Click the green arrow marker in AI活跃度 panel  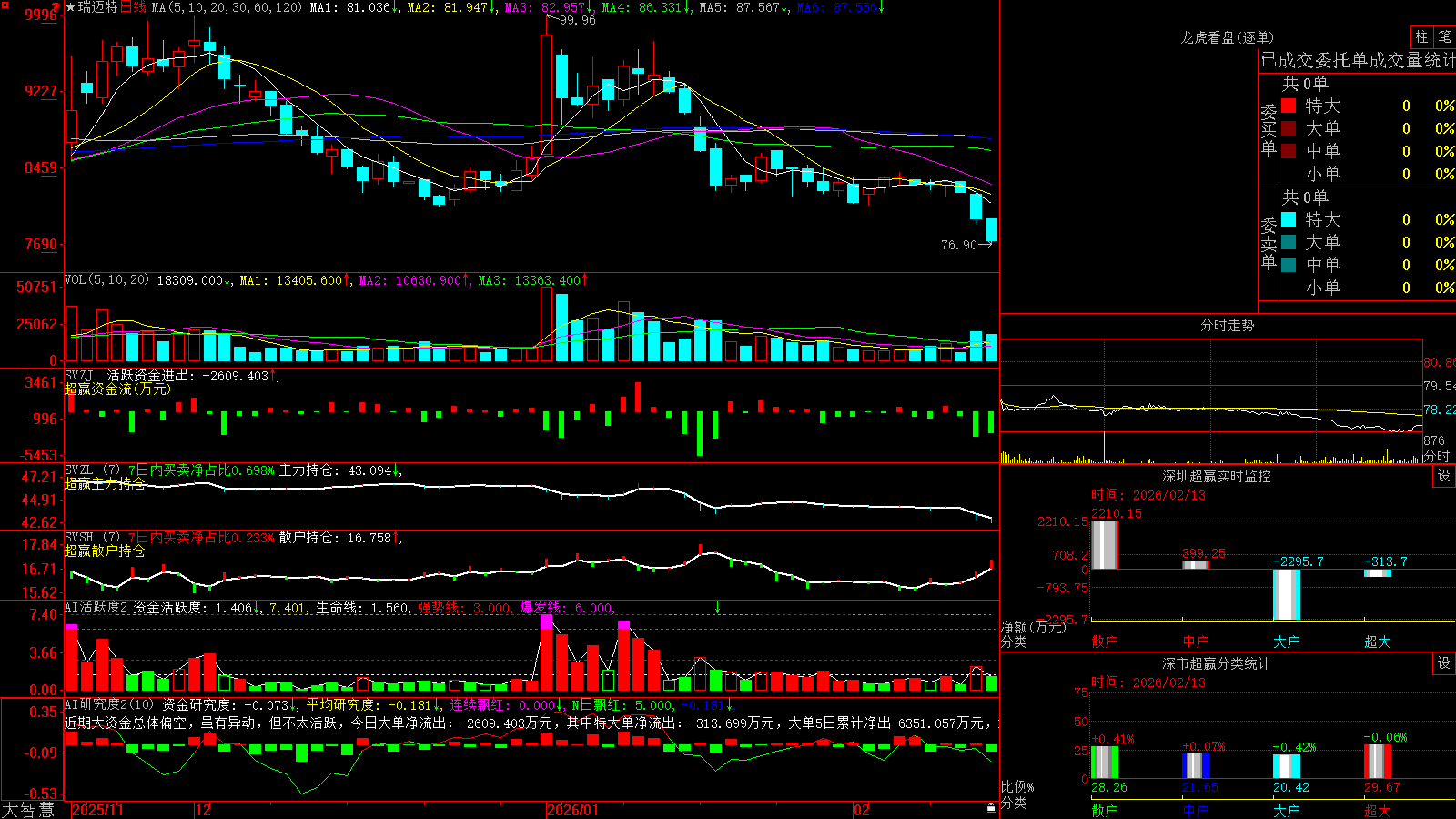717,607
